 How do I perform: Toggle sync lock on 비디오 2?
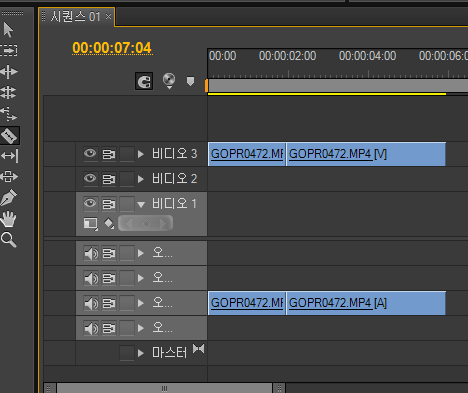pyautogui.click(x=109, y=179)
